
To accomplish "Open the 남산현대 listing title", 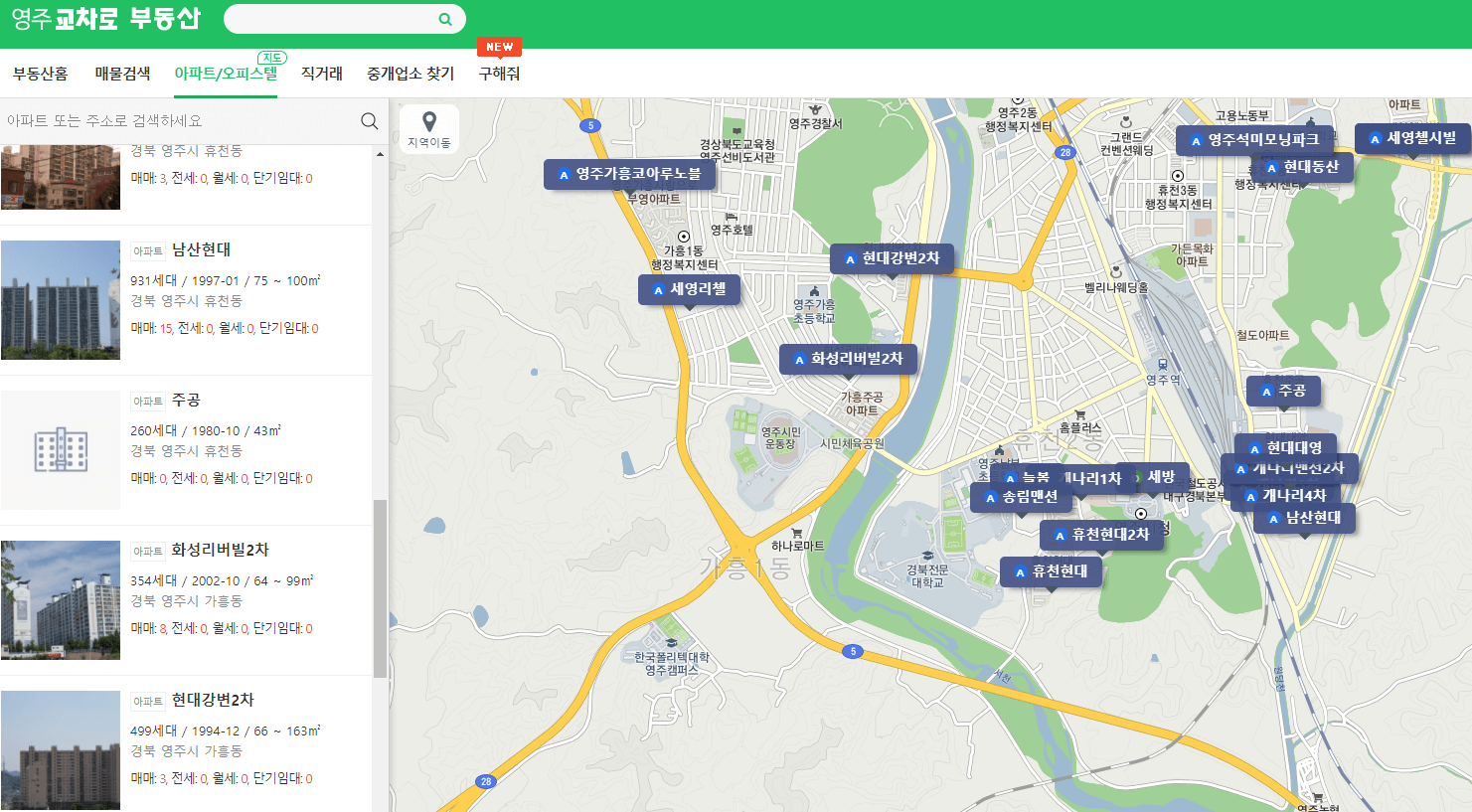I will click(202, 249).
